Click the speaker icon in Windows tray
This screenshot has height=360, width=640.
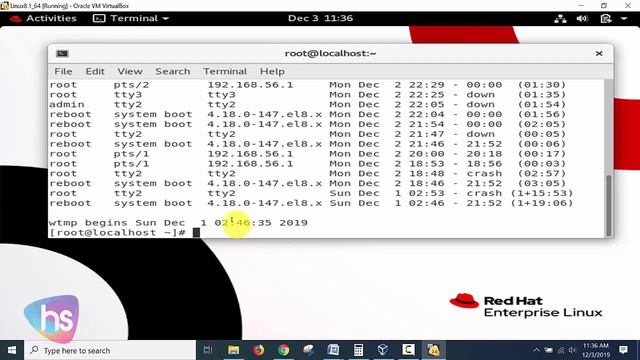(572, 350)
